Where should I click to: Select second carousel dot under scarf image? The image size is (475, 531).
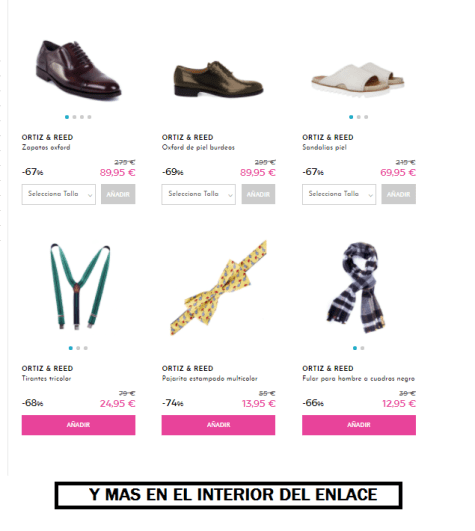tap(362, 348)
